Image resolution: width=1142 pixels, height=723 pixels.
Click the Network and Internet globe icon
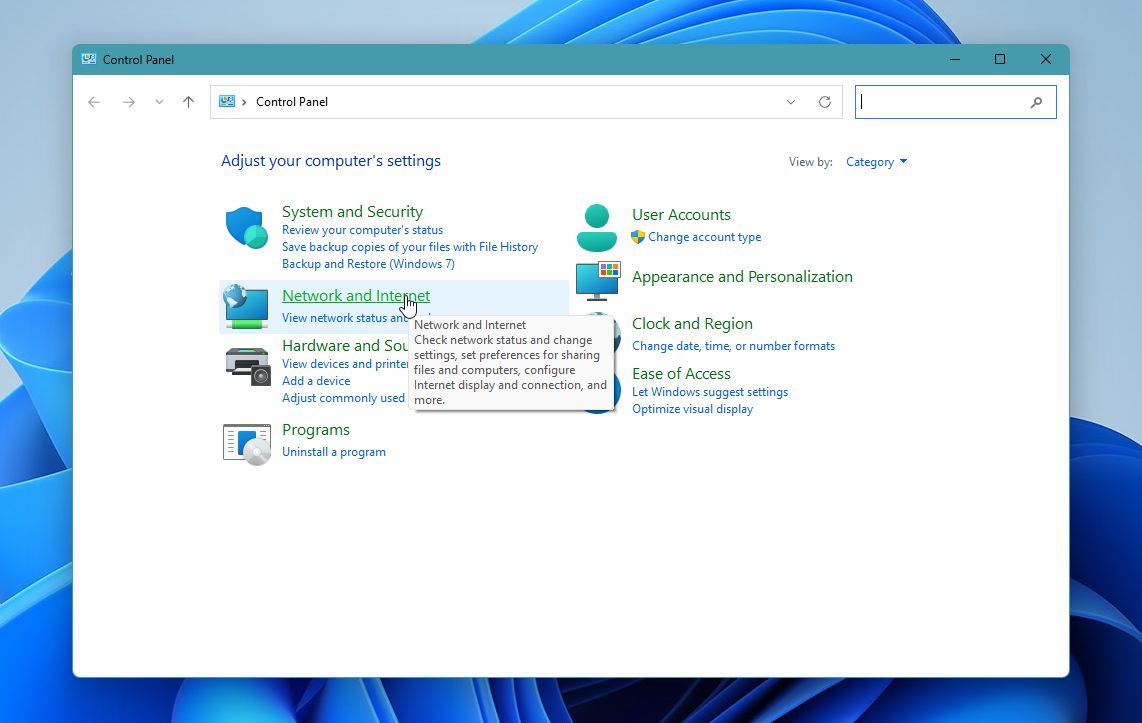246,307
